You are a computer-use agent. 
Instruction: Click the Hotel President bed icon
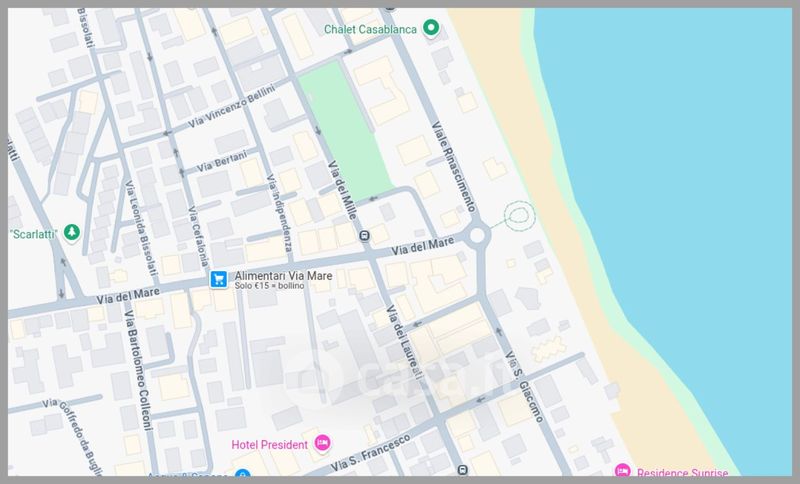coord(322,443)
